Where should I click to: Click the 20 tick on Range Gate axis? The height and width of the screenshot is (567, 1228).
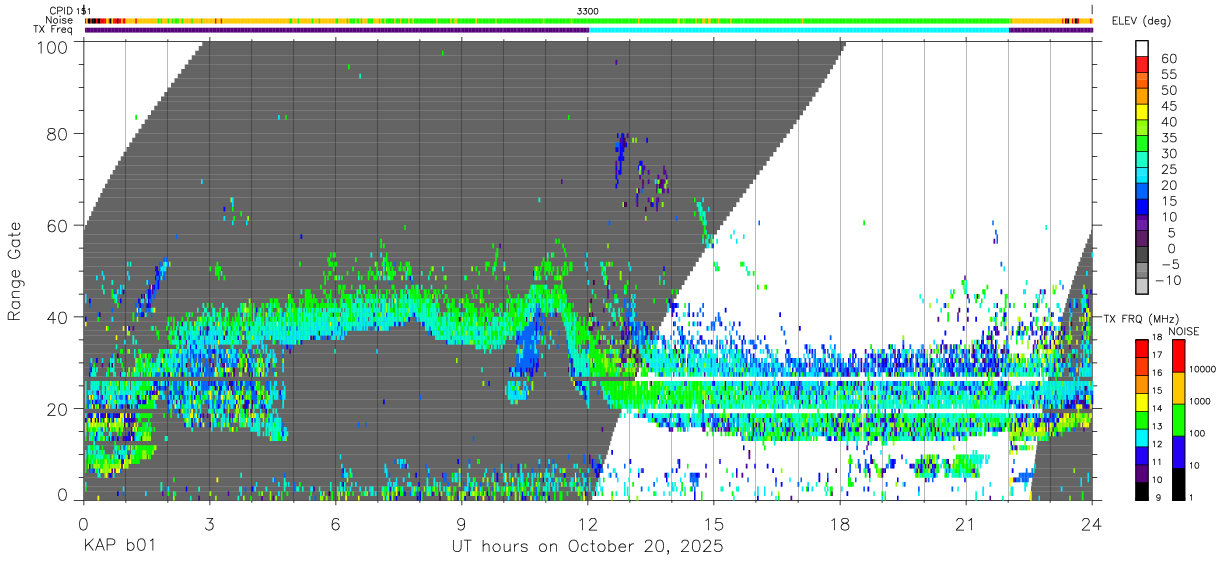pyautogui.click(x=59, y=408)
